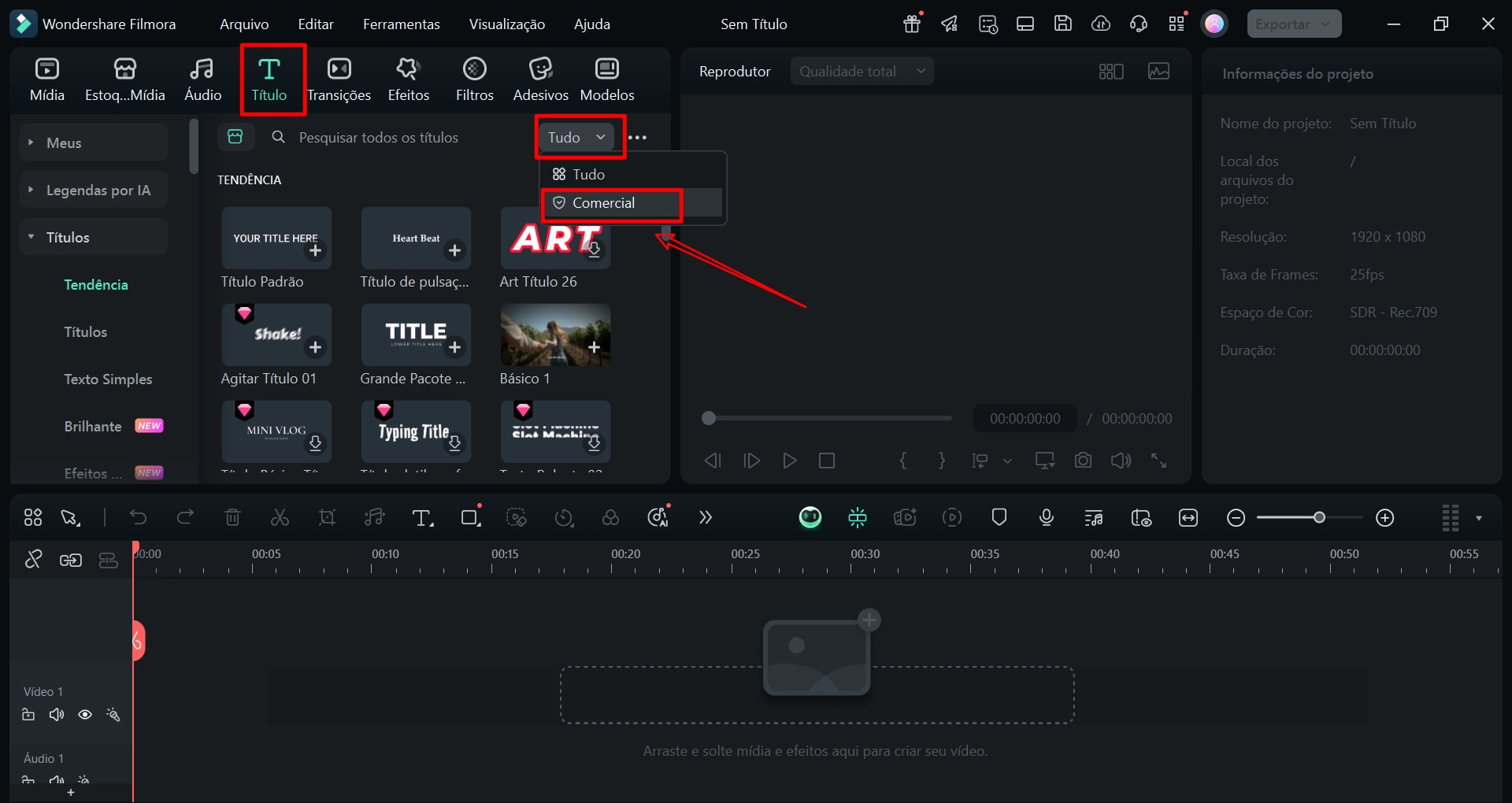The image size is (1512, 803).
Task: Add Título Padrão to the timeline
Action: [x=315, y=251]
